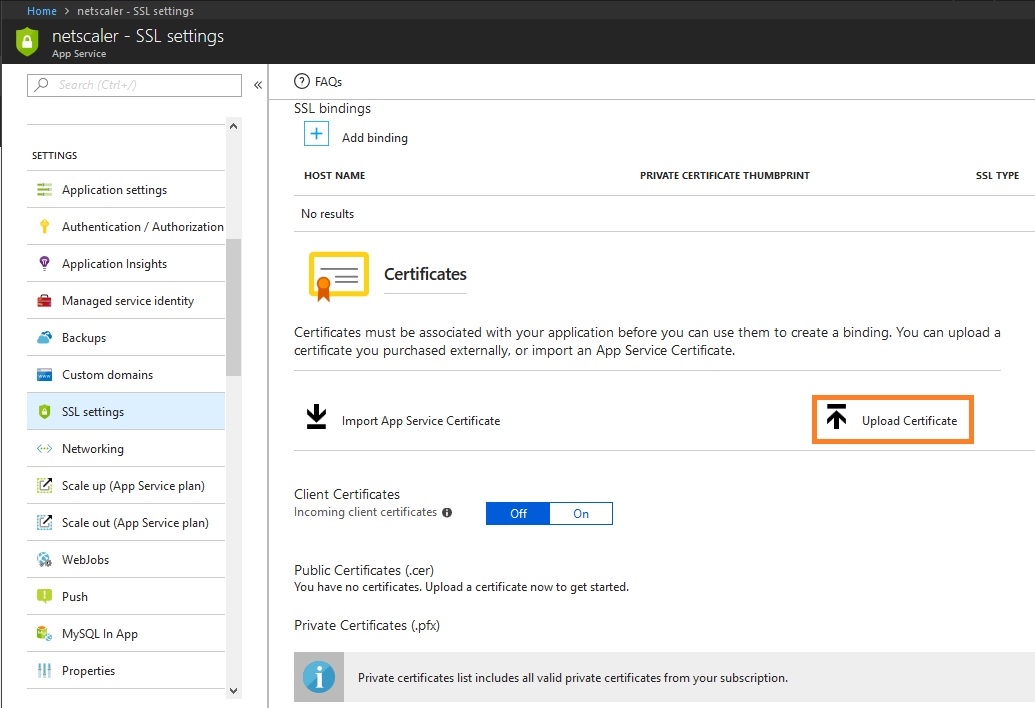The height and width of the screenshot is (708, 1035).
Task: Turn incoming client certificates Off
Action: (518, 513)
